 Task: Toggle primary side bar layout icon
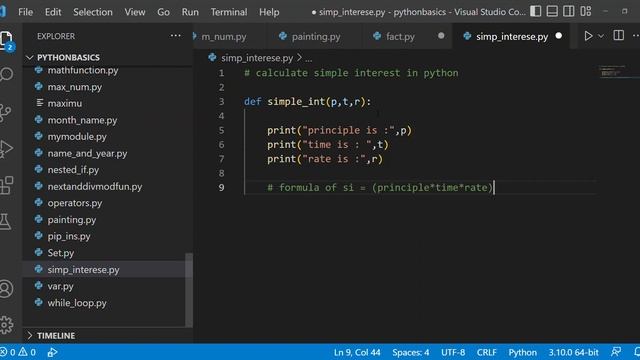coord(536,11)
